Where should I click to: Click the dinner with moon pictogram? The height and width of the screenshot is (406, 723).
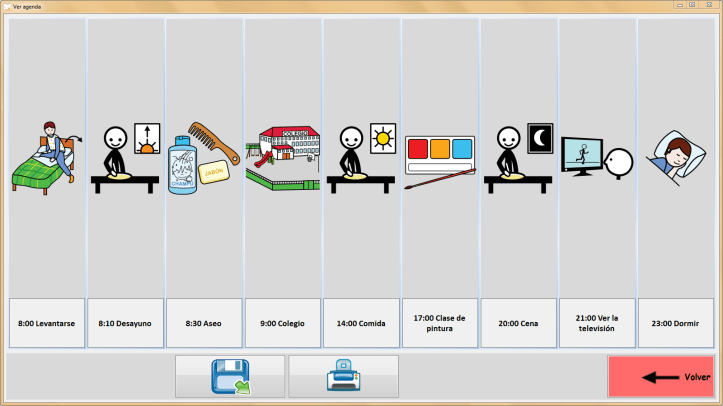coord(518,157)
